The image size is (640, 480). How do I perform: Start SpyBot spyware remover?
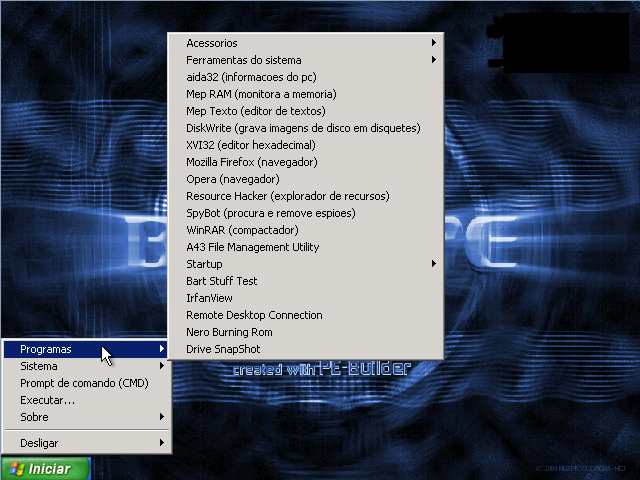coord(305,213)
